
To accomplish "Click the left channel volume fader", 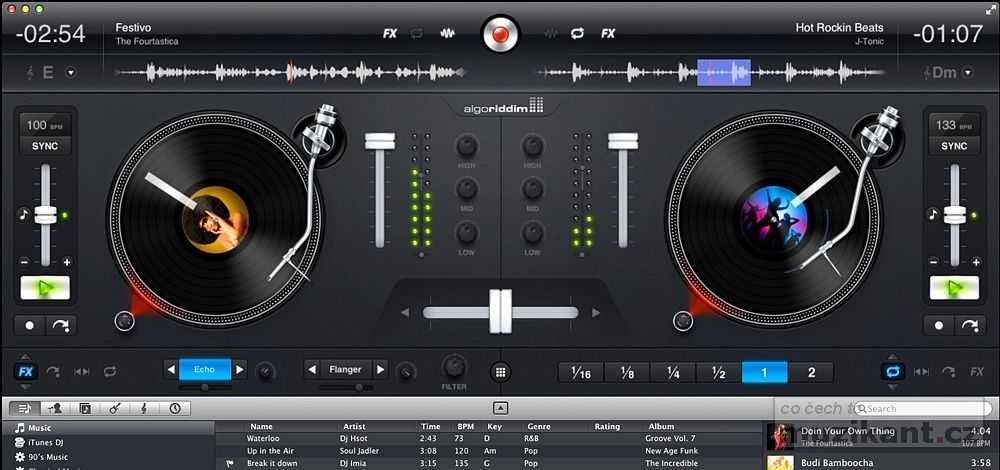I will [x=380, y=142].
